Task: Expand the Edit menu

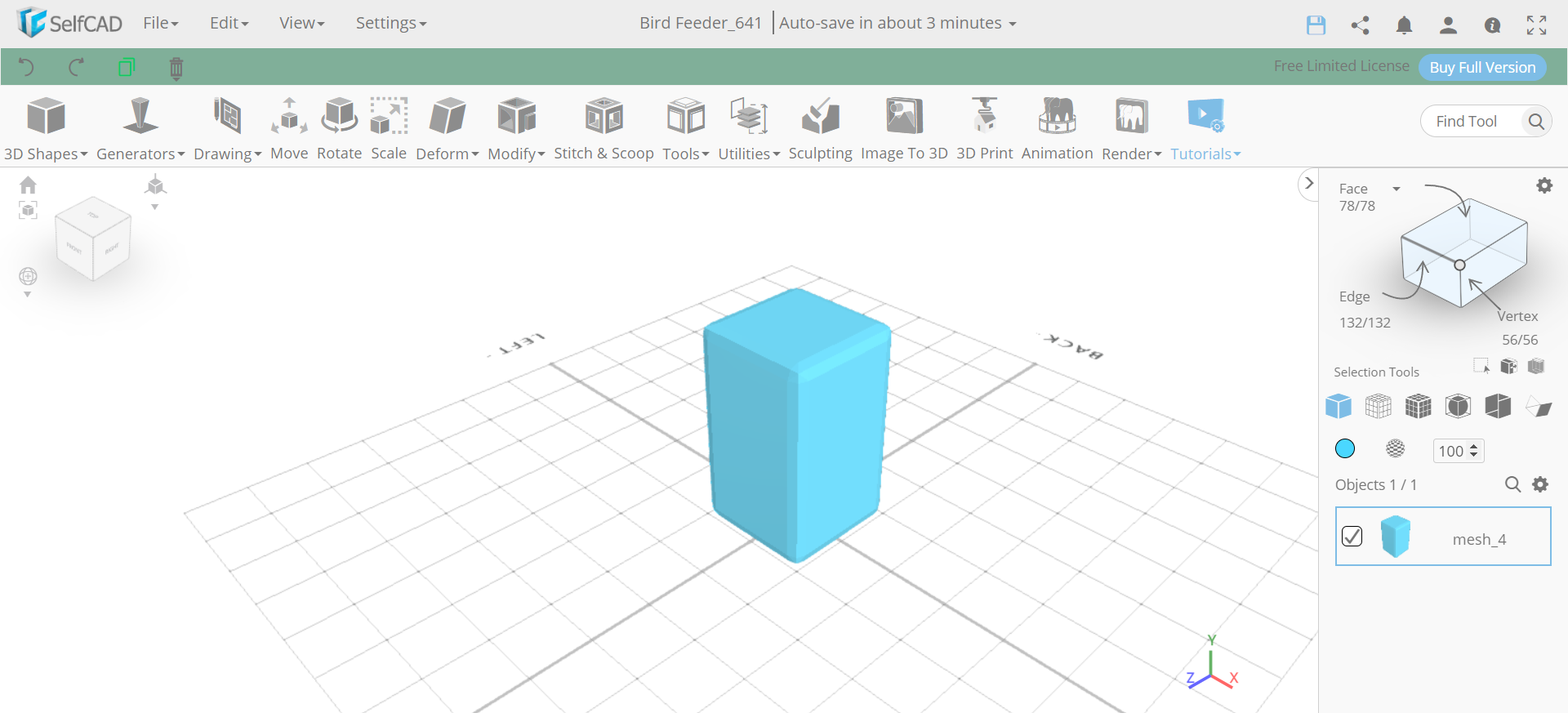Action: (229, 23)
